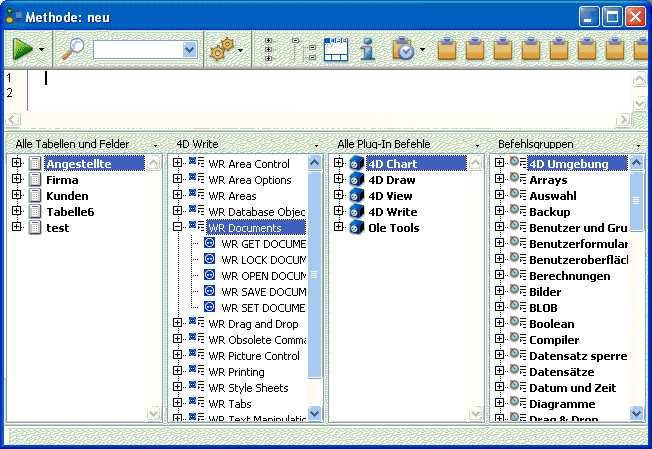Select the Compiler command group
The width and height of the screenshot is (652, 449).
tap(553, 340)
